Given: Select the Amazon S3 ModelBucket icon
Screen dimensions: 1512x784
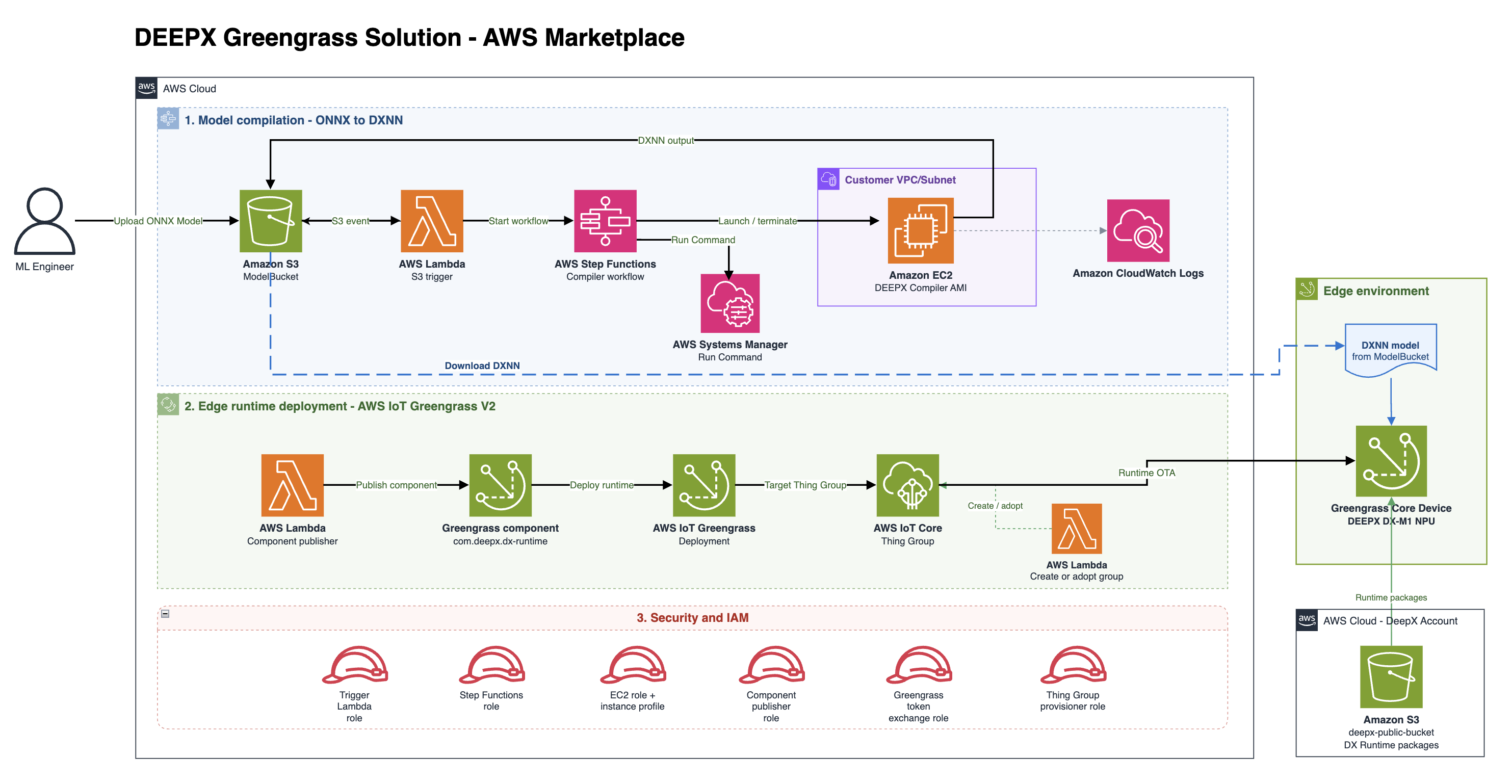Looking at the screenshot, I should click(271, 221).
